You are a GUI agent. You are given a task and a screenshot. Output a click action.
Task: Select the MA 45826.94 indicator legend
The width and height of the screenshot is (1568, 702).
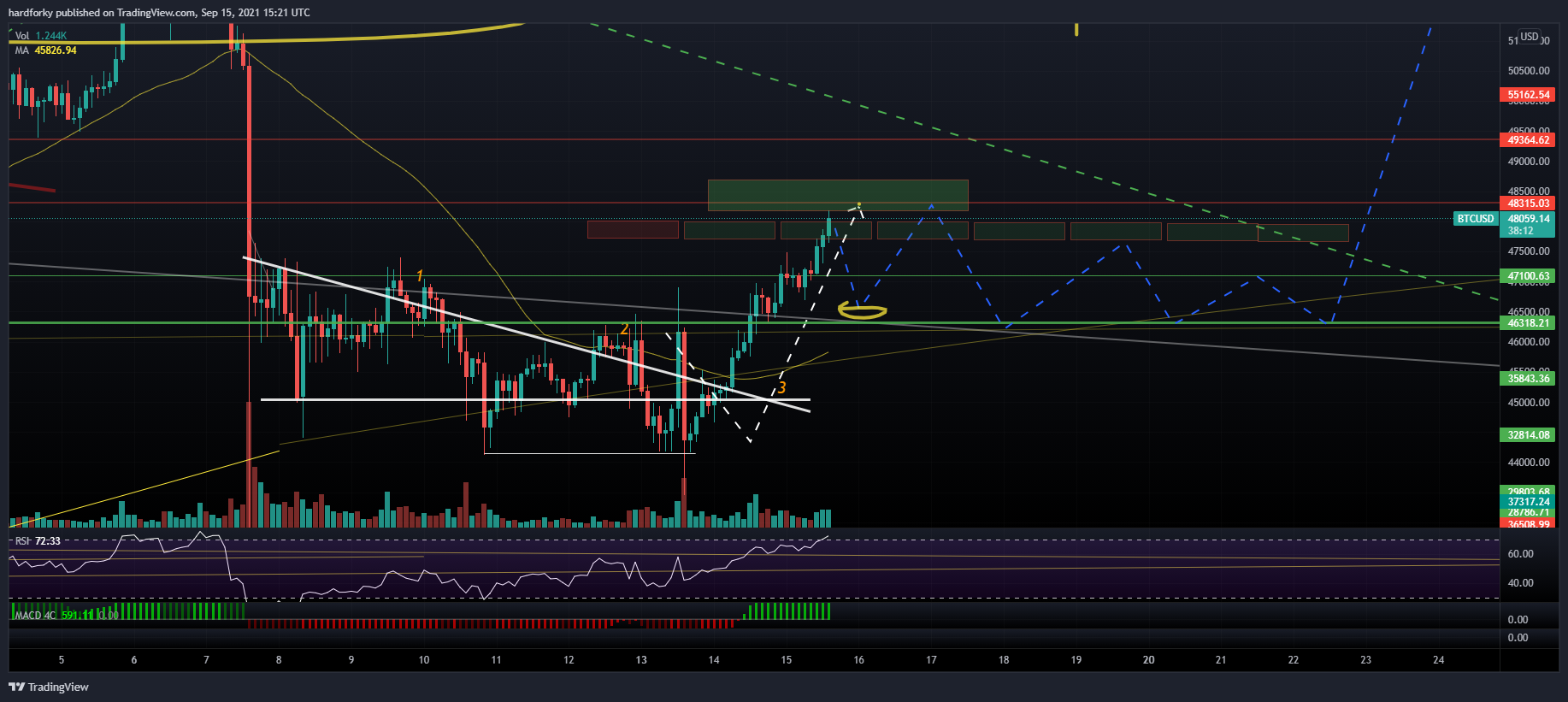(45, 50)
